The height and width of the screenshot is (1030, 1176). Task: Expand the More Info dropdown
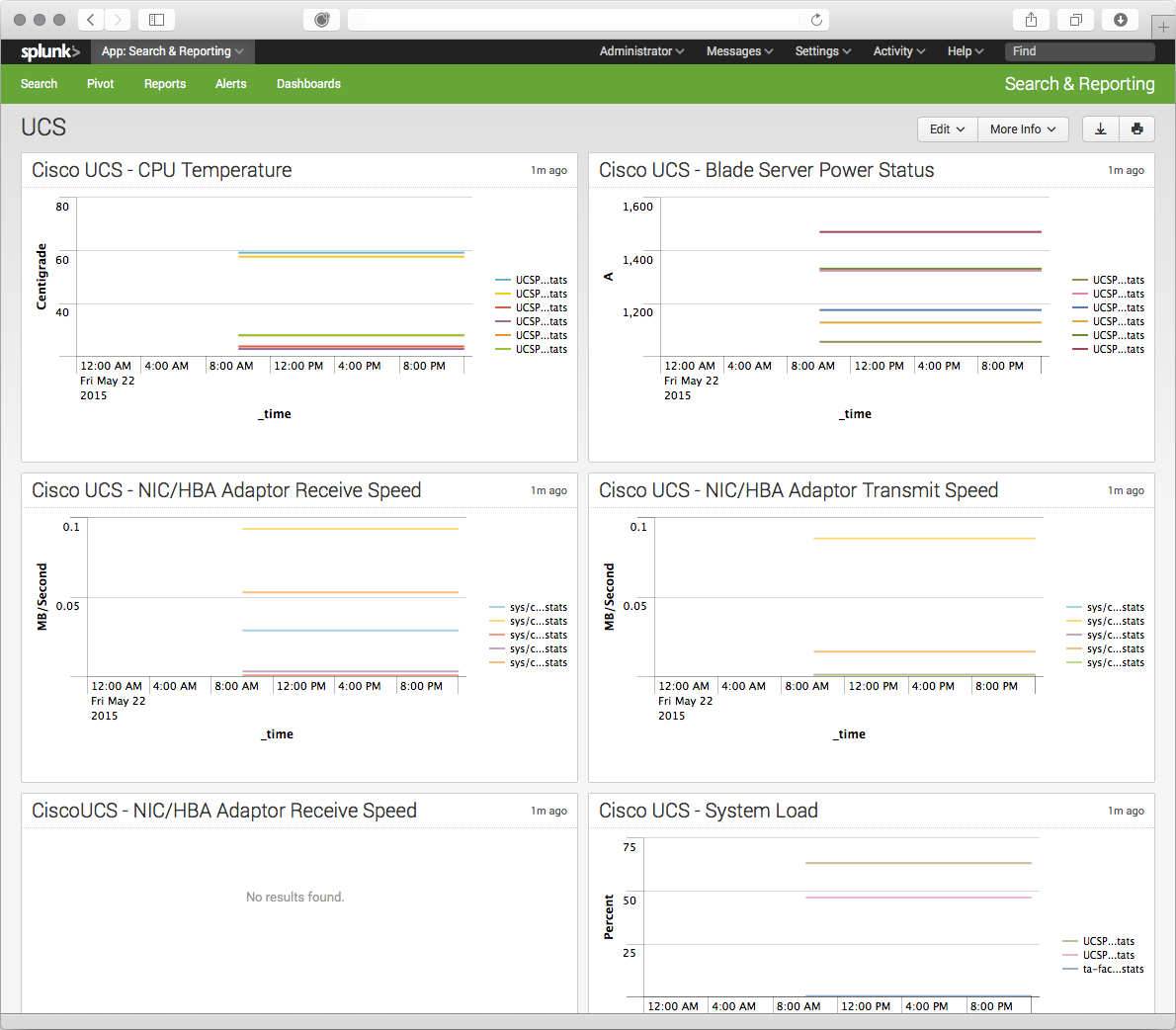coord(1023,129)
